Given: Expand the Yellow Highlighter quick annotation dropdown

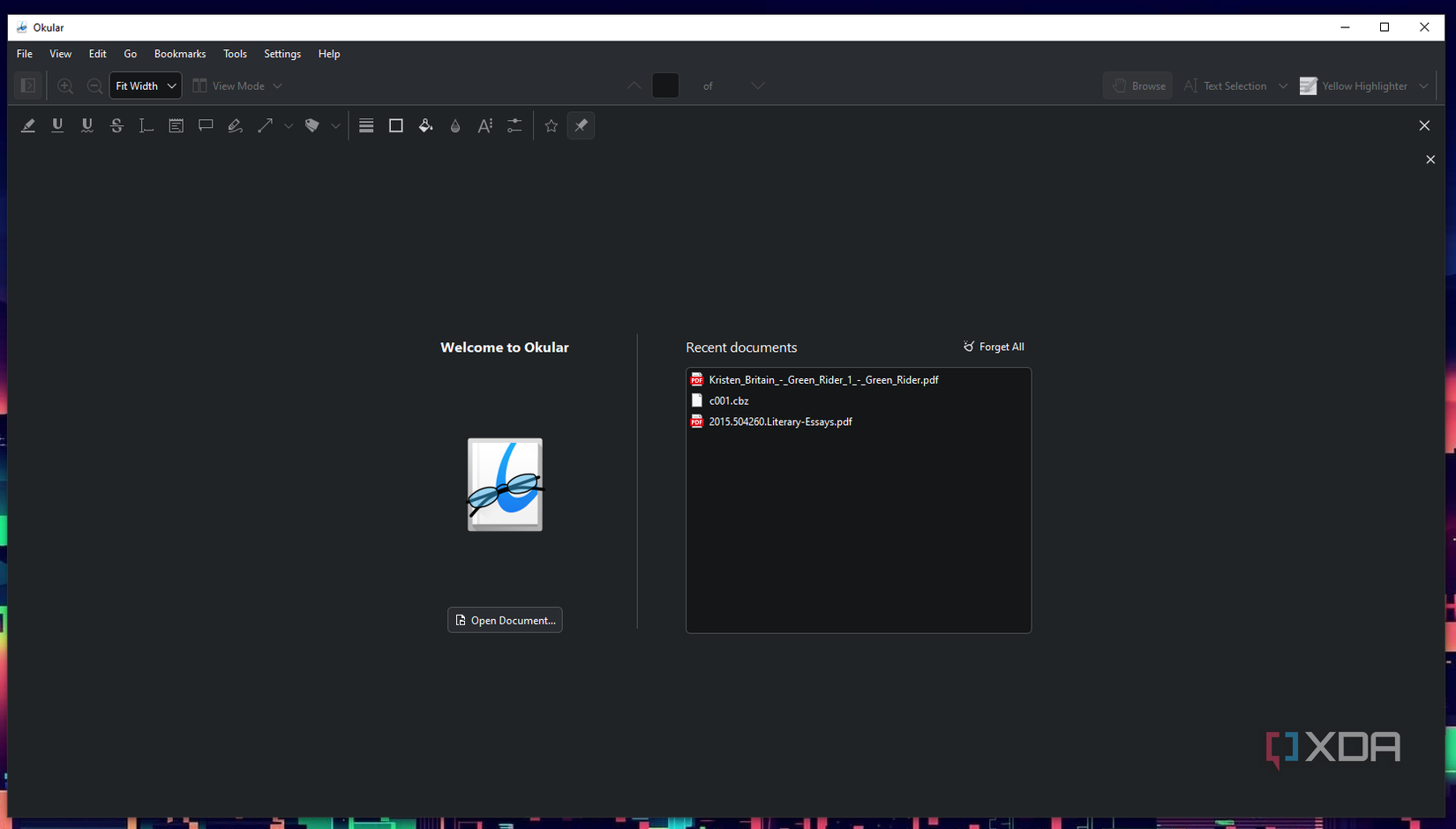Looking at the screenshot, I should (x=1423, y=85).
